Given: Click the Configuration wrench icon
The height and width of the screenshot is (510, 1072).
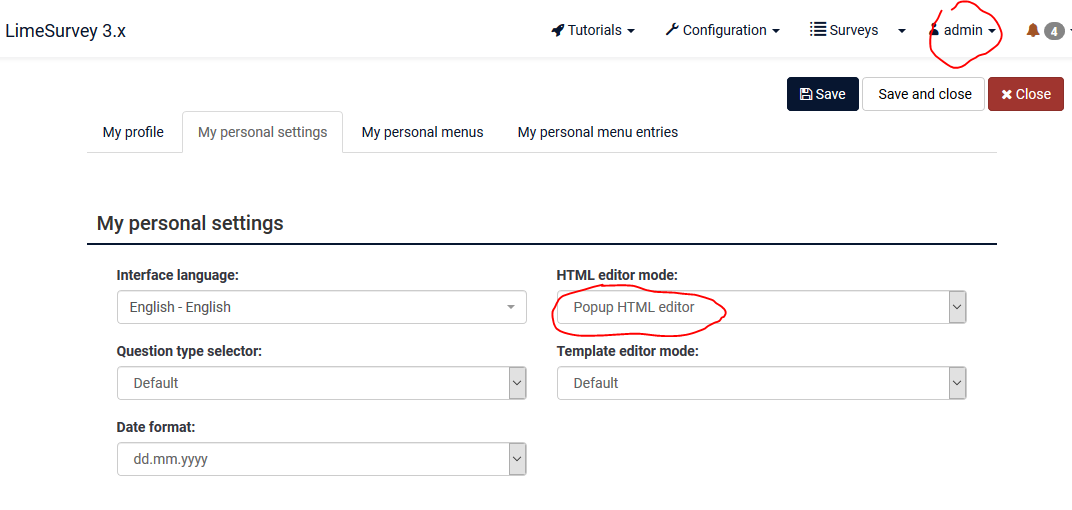Looking at the screenshot, I should (x=672, y=30).
